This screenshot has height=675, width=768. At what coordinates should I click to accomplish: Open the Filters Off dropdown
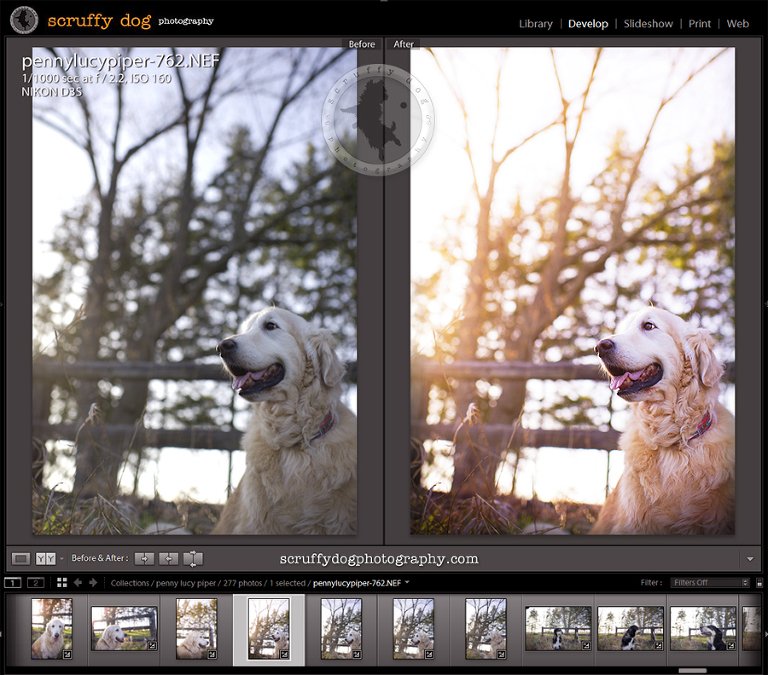coord(710,582)
